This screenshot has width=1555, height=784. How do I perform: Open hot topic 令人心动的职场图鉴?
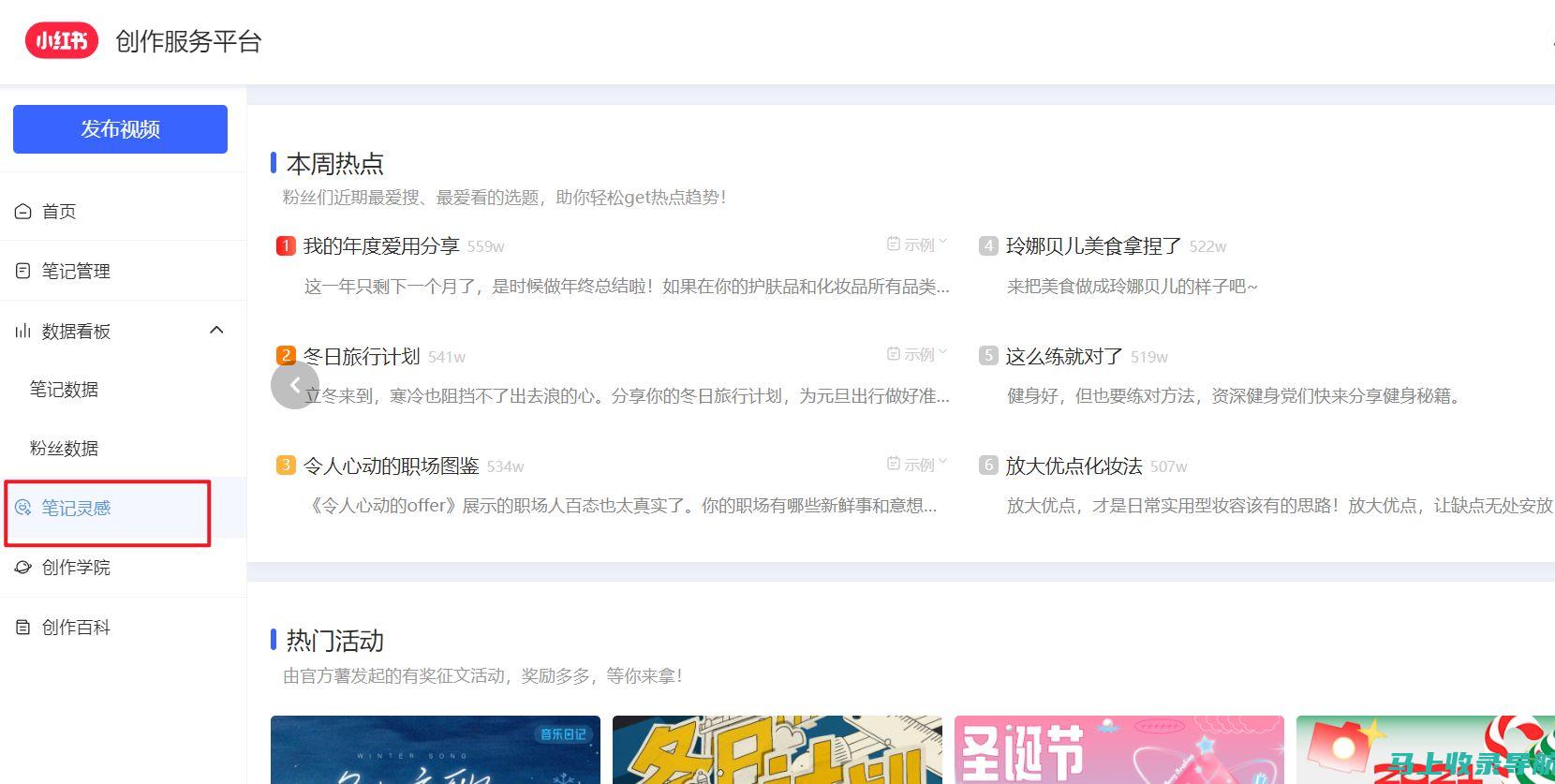click(391, 466)
